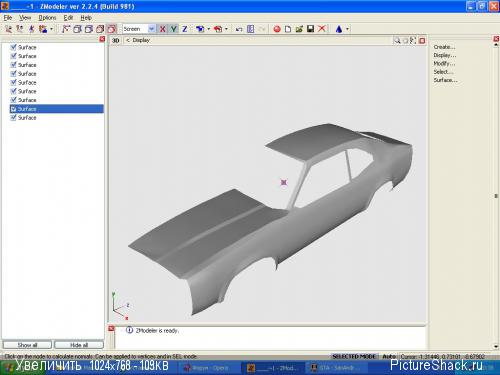Open the Screen axis-space combo box
Viewport: 500px width, 375px height.
click(x=139, y=29)
